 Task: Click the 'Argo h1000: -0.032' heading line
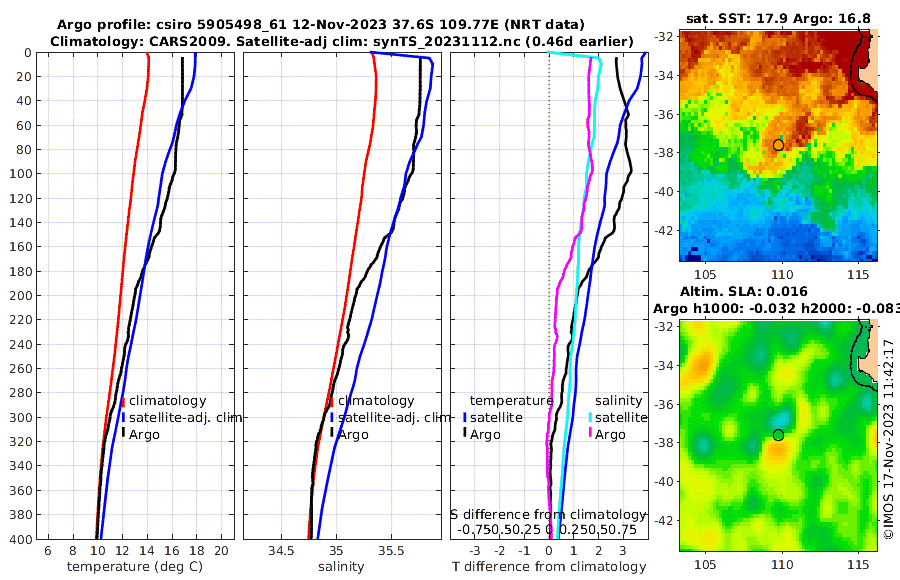pyautogui.click(x=776, y=308)
